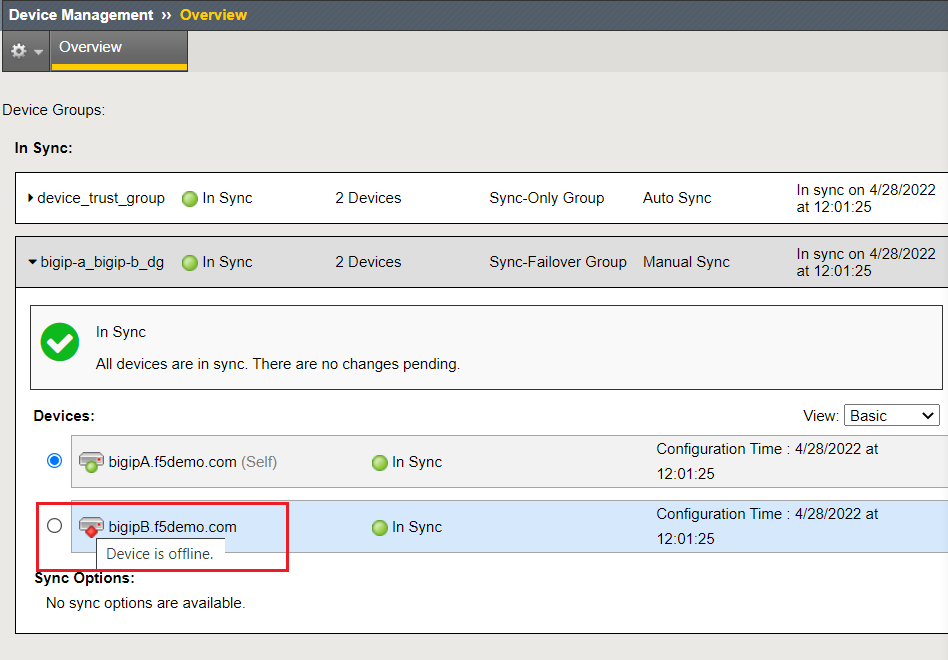
Task: Switch to the Overview tab
Action: pyautogui.click(x=119, y=51)
